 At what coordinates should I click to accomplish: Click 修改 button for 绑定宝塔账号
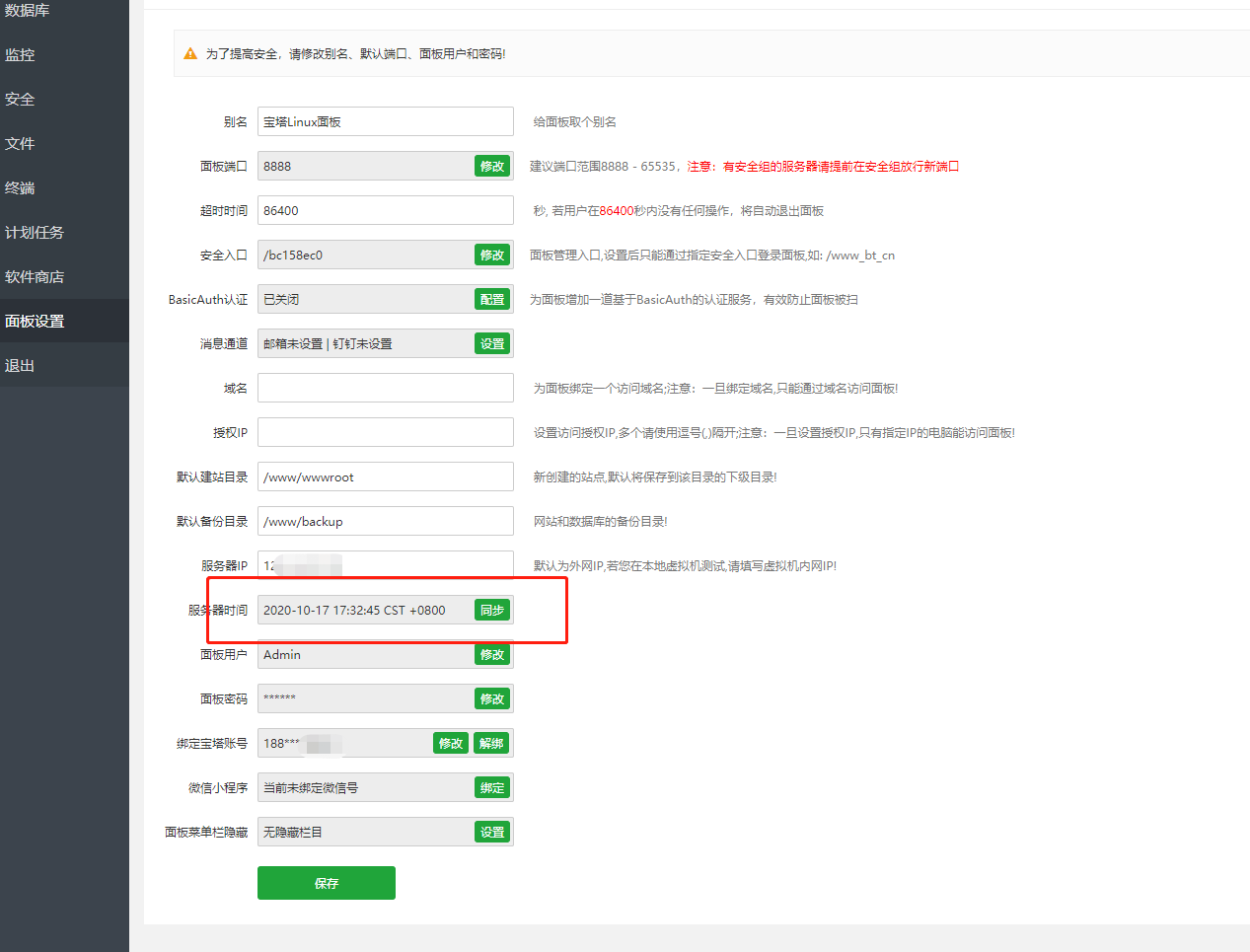pyautogui.click(x=451, y=743)
